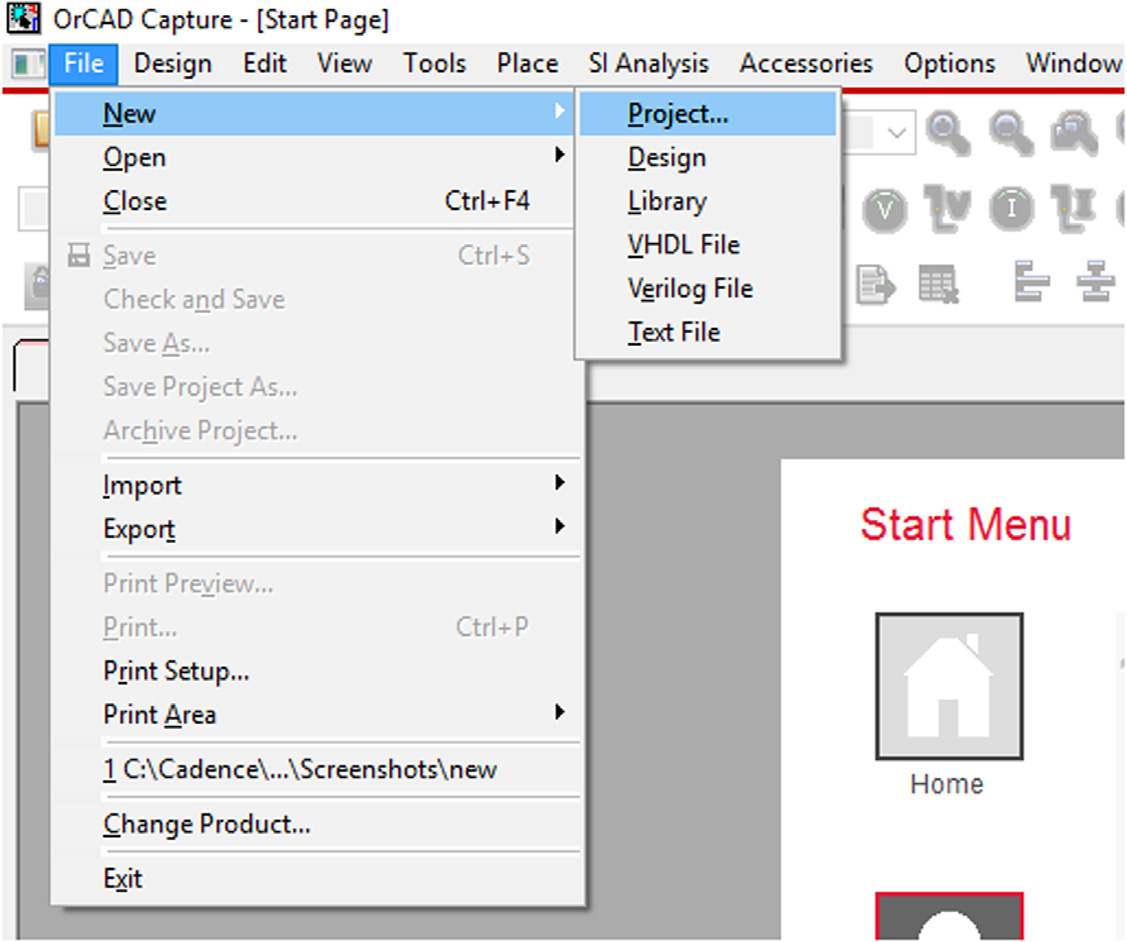Open the SI Analysis menu
The width and height of the screenshot is (1127, 942).
point(648,64)
